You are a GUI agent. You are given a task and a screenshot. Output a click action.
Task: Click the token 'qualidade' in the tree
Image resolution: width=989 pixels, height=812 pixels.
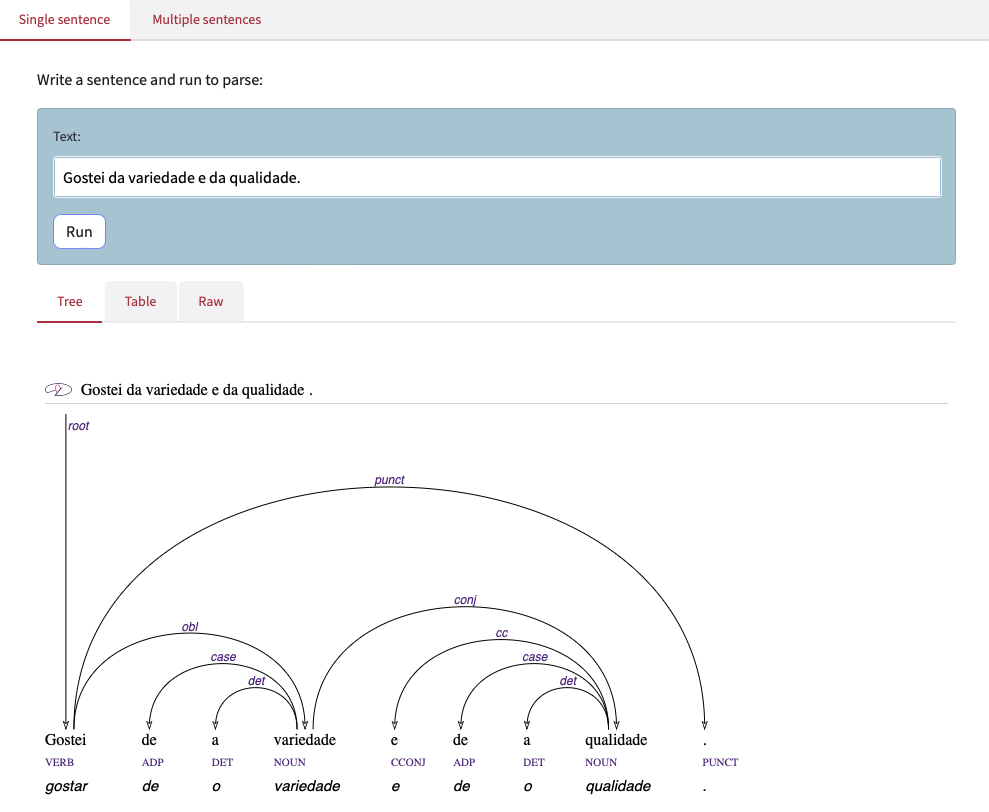(616, 740)
